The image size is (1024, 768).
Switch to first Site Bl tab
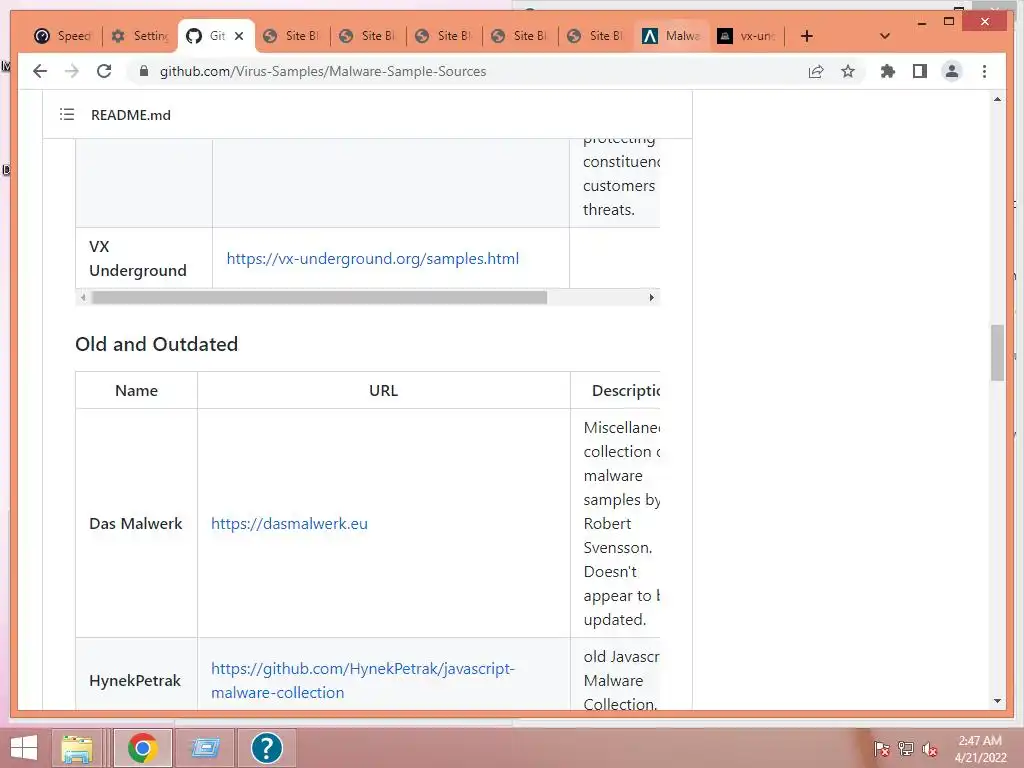(292, 36)
